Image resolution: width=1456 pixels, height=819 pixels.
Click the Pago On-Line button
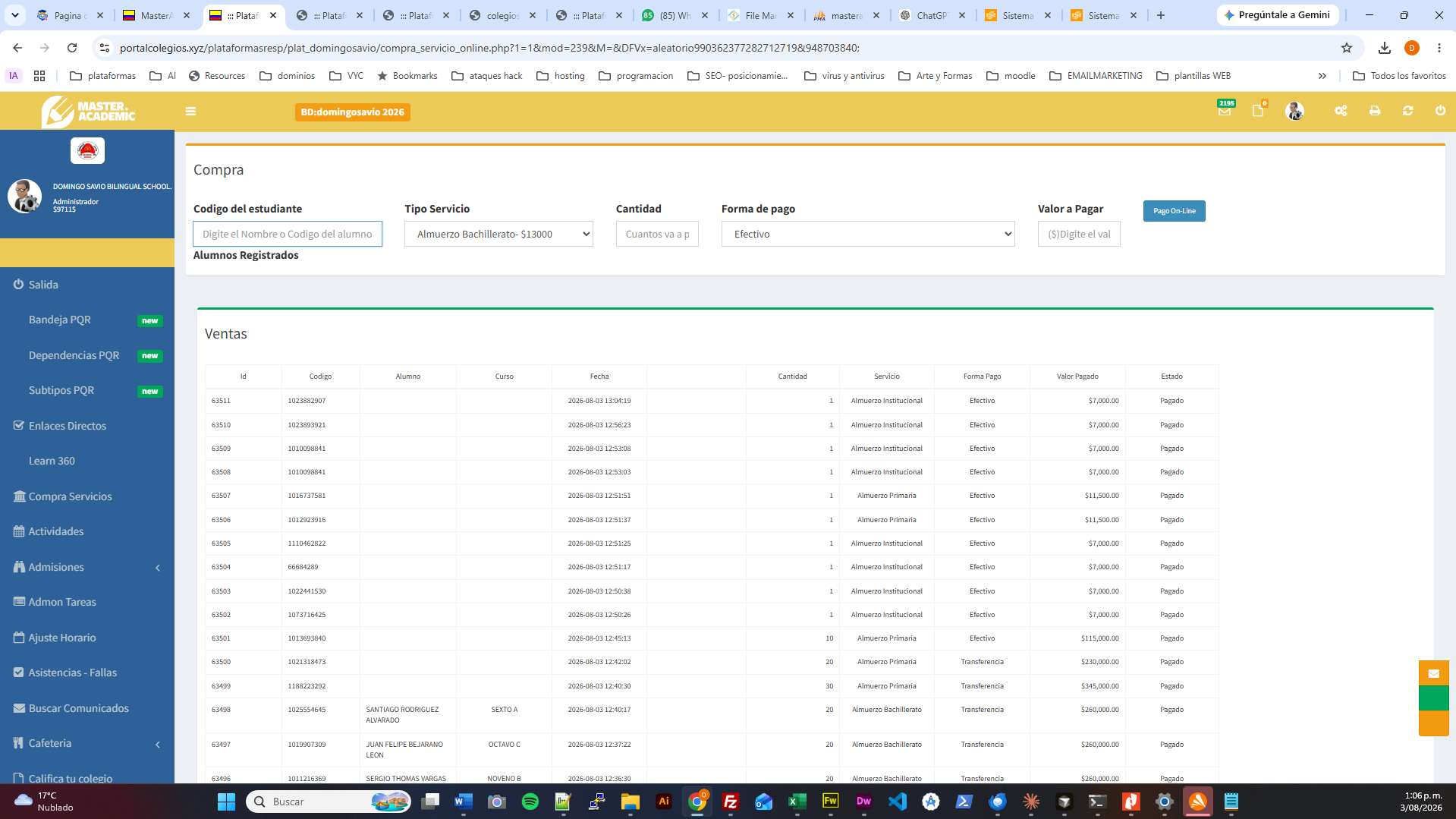(1174, 211)
